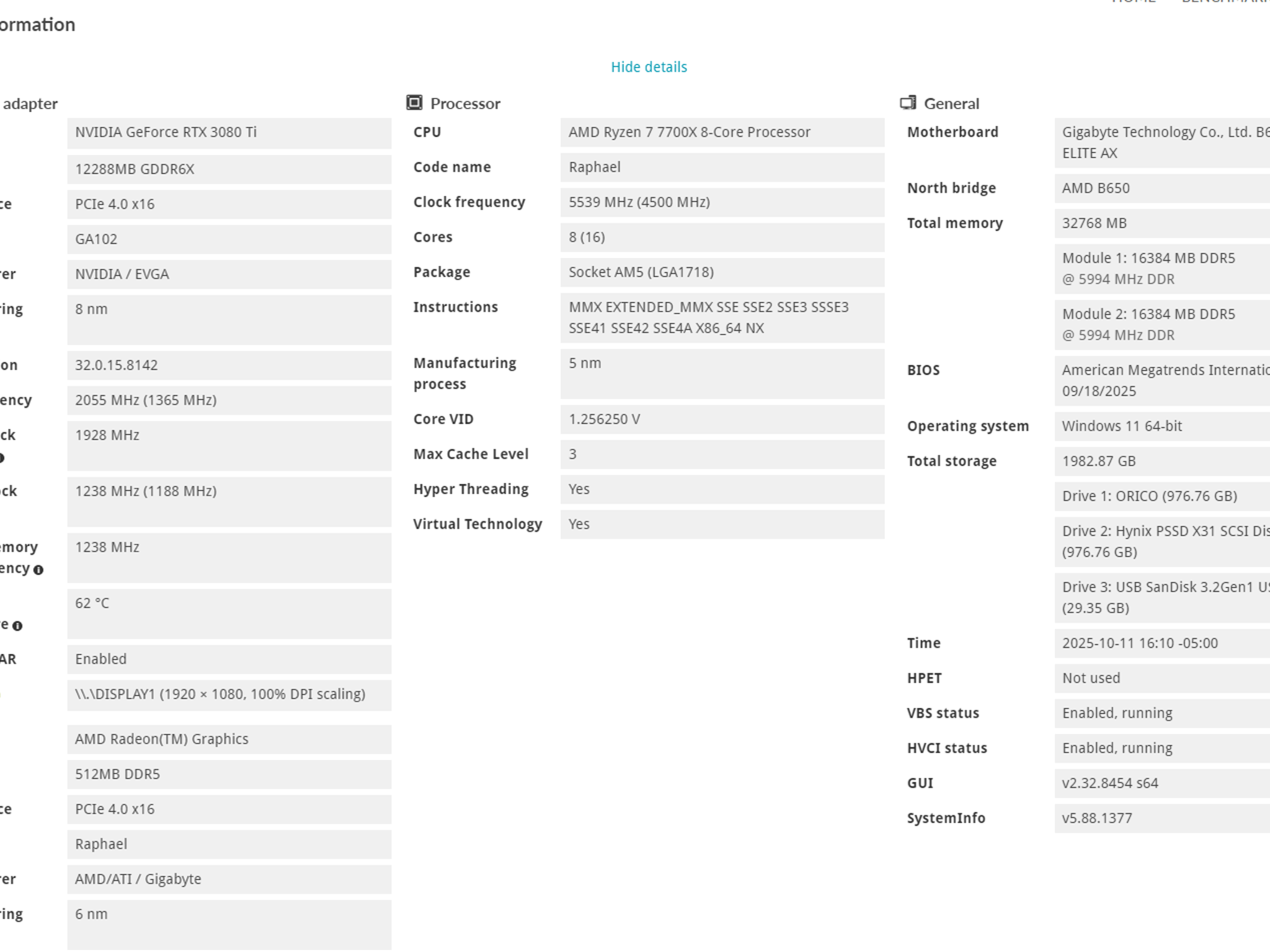This screenshot has height=952, width=1270.
Task: Click the Clock frequency label
Action: click(469, 203)
